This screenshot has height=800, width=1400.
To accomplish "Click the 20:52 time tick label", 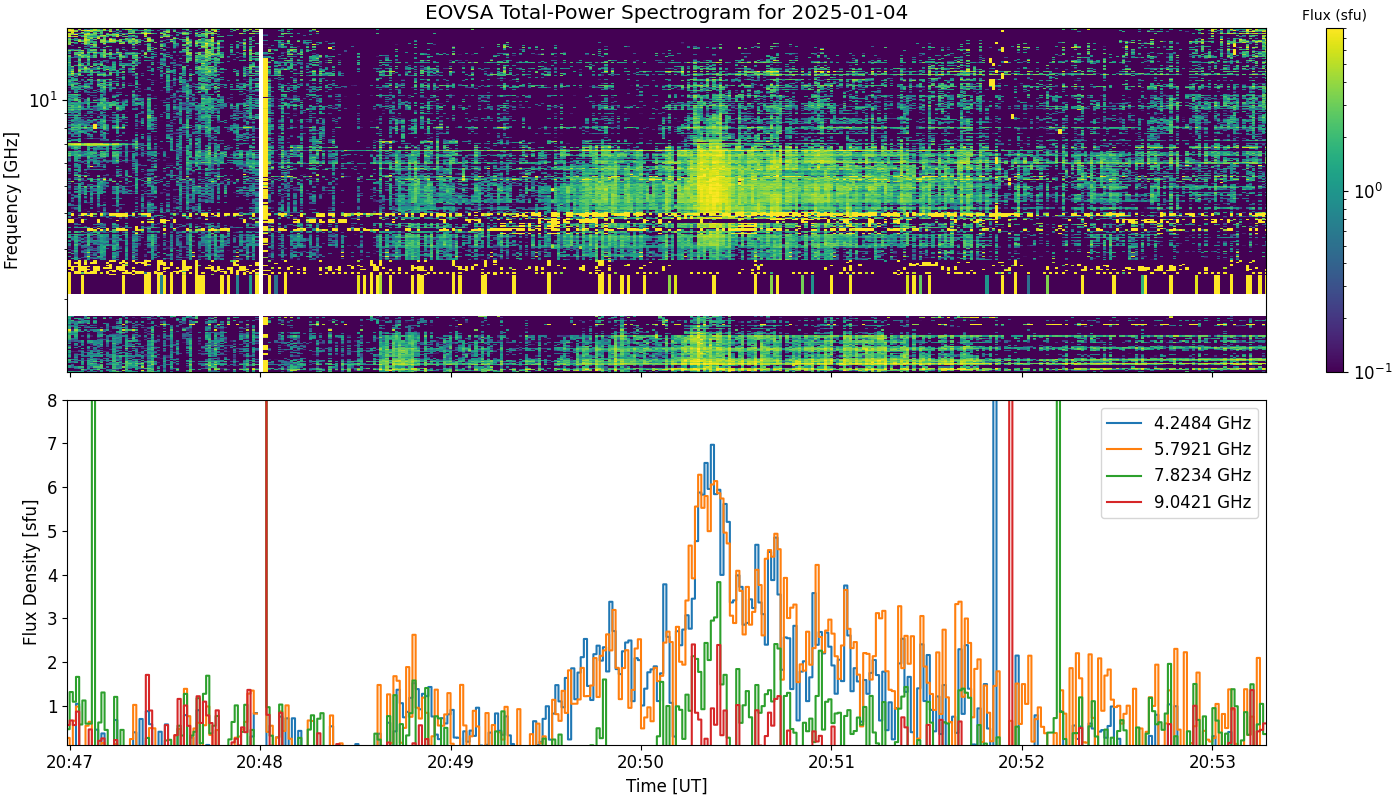I will point(1022,762).
